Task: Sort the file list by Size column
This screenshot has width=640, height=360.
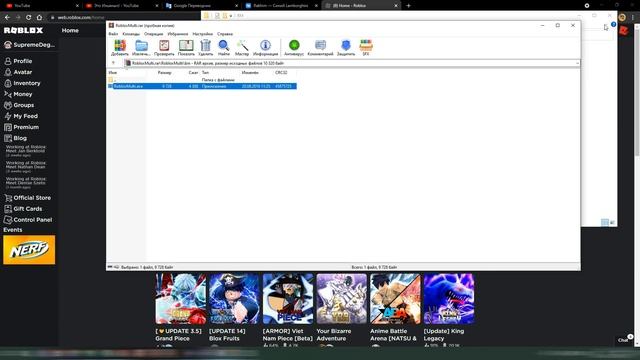Action: click(164, 73)
